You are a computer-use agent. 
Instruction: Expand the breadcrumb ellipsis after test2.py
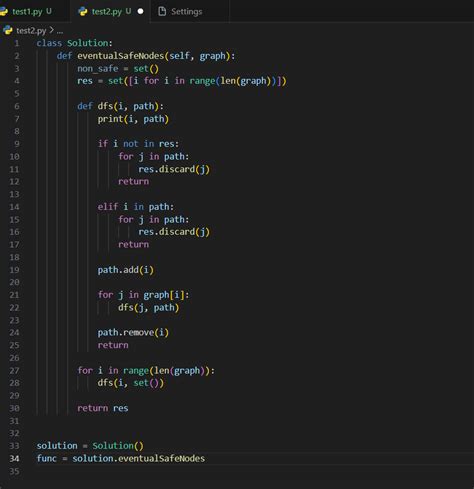point(60,31)
